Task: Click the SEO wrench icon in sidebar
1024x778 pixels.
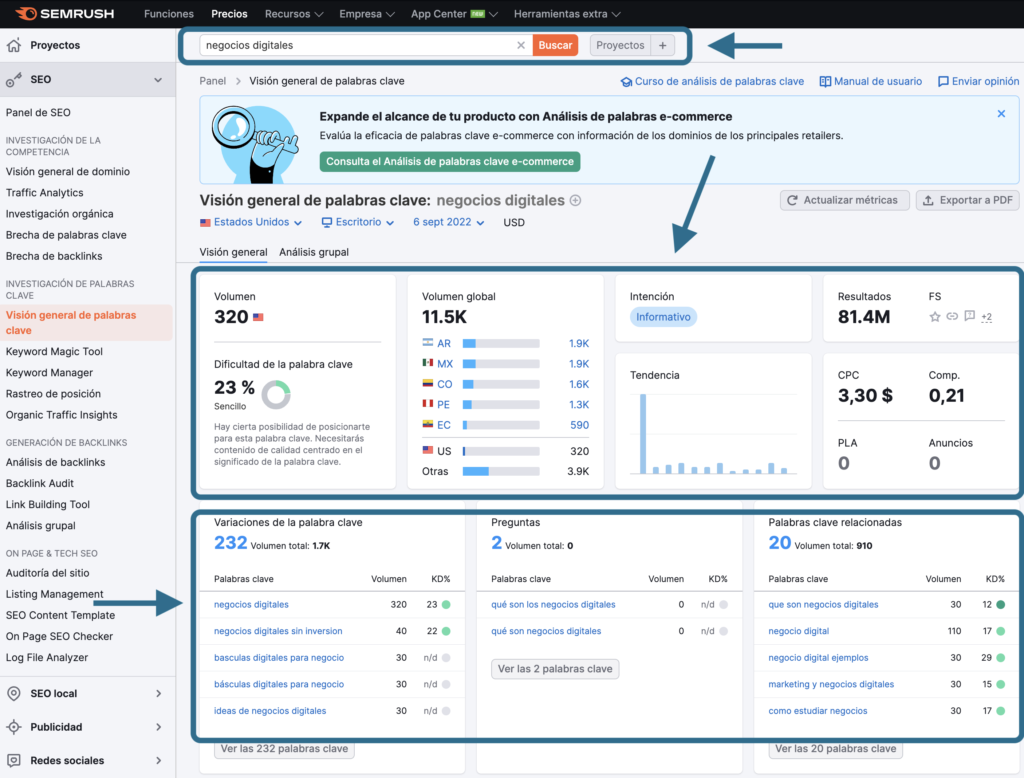Action: click(x=14, y=78)
